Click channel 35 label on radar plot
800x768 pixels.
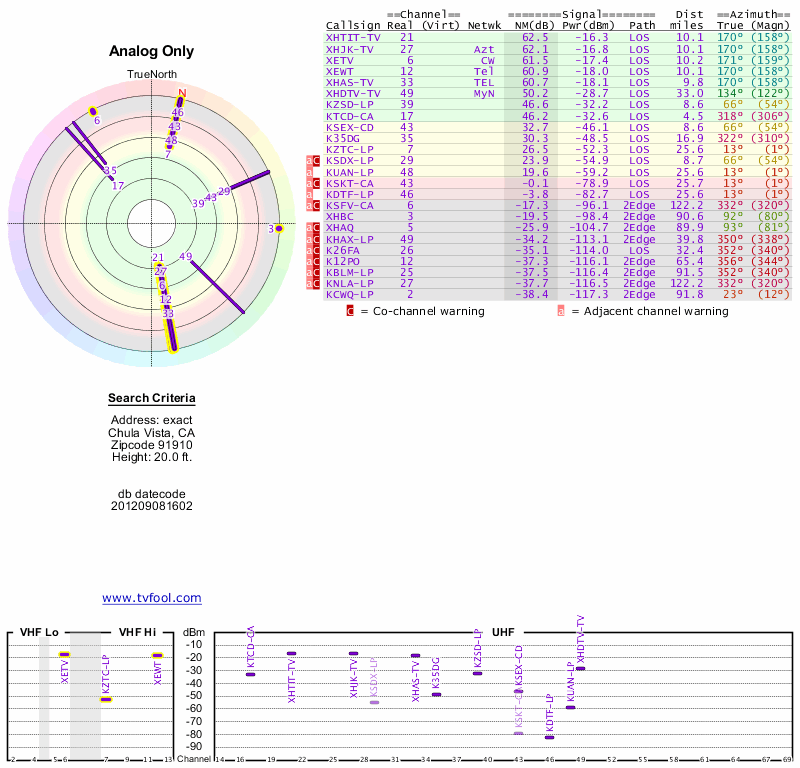point(111,170)
